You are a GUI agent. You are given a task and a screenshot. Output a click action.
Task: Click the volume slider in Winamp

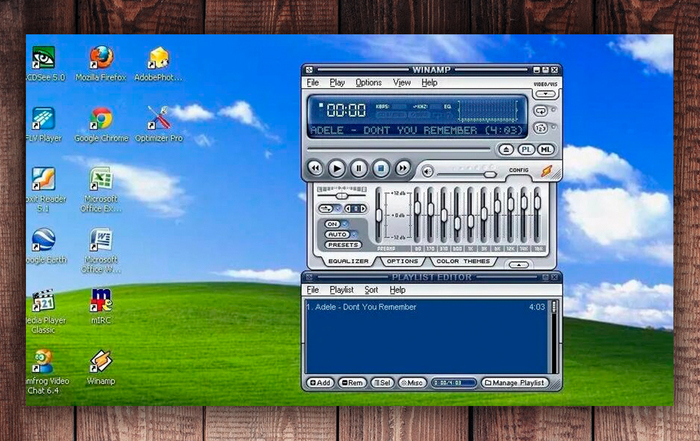coord(467,174)
